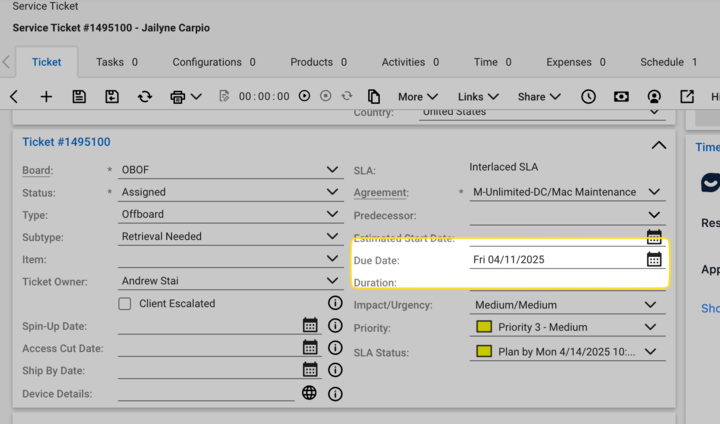Open the Ship By Date calendar picker
The width and height of the screenshot is (720, 424).
coord(310,369)
